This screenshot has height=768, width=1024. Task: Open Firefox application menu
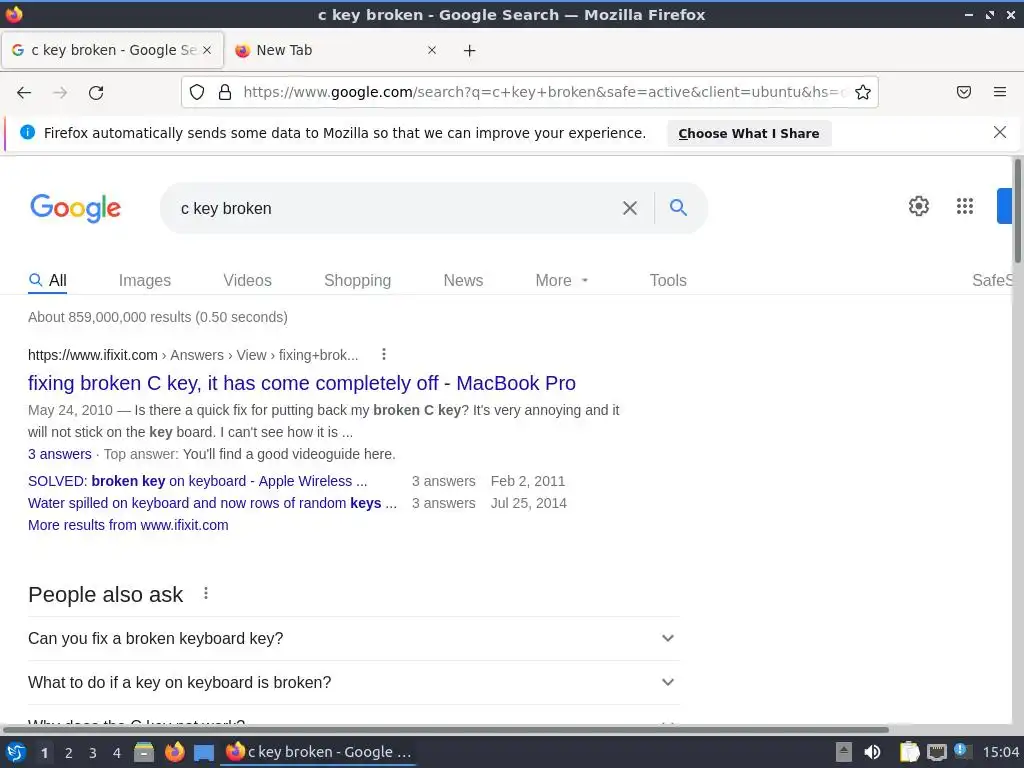click(x=1000, y=92)
